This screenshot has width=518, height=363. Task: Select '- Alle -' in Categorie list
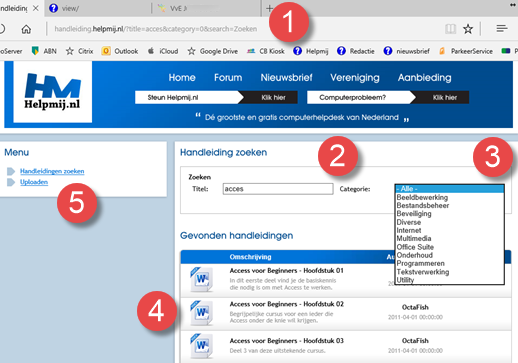(x=449, y=189)
